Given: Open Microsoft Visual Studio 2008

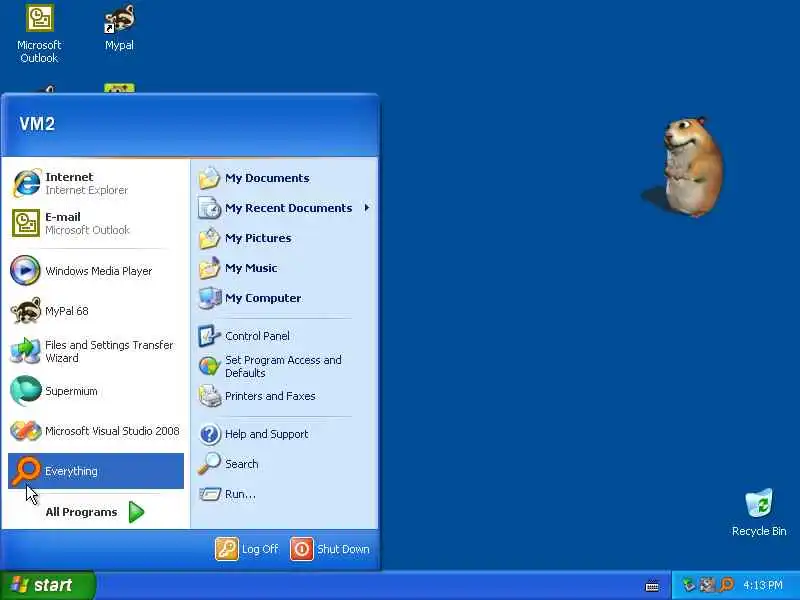Looking at the screenshot, I should click(x=96, y=431).
